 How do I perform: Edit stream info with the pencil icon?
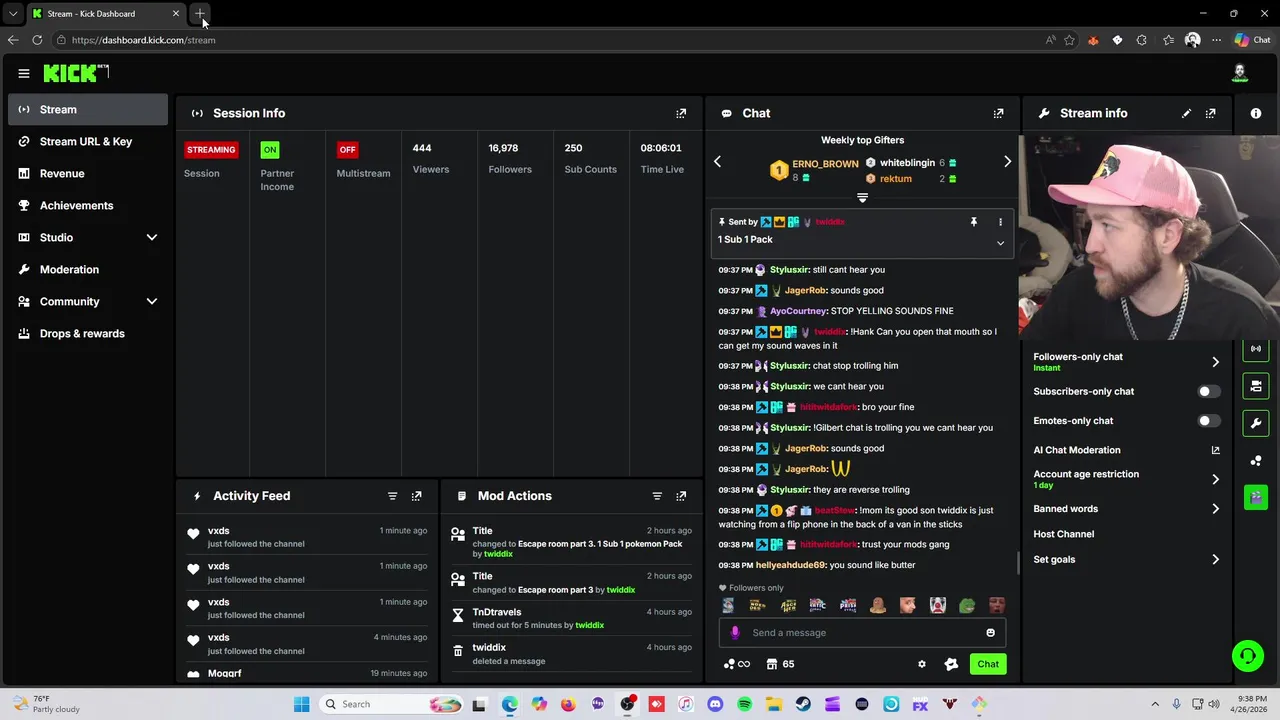(1186, 113)
